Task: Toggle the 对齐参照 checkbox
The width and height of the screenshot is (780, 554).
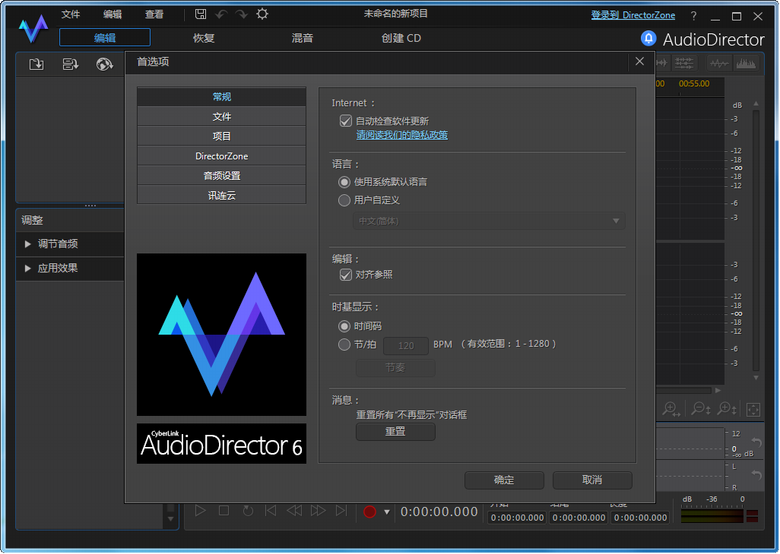Action: click(x=346, y=274)
